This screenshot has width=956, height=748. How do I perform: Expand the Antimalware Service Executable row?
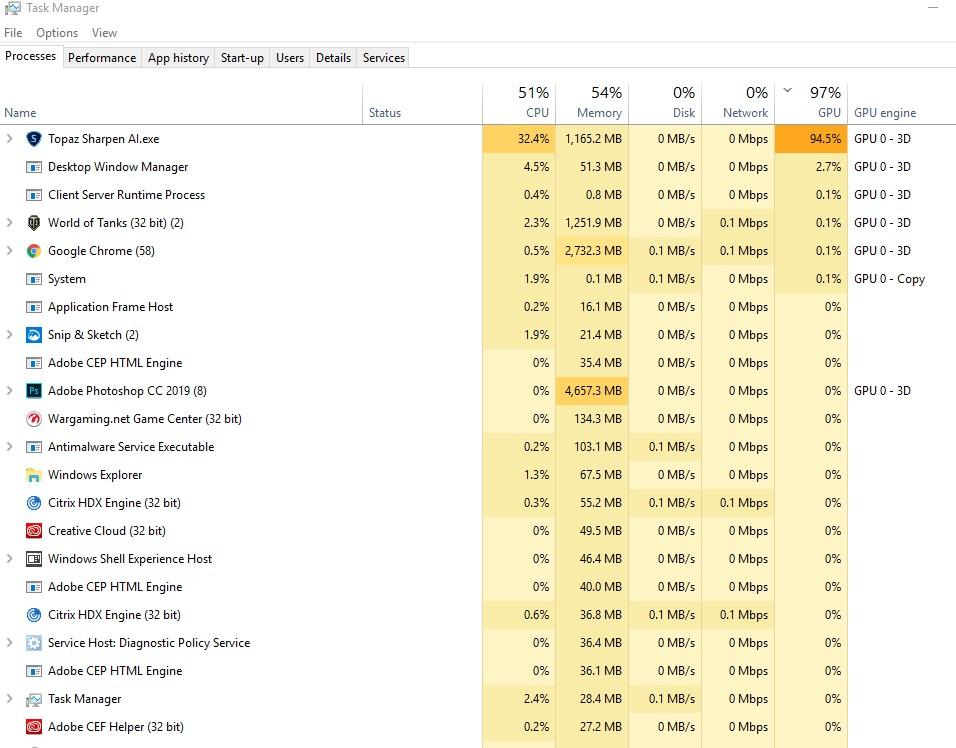9,447
